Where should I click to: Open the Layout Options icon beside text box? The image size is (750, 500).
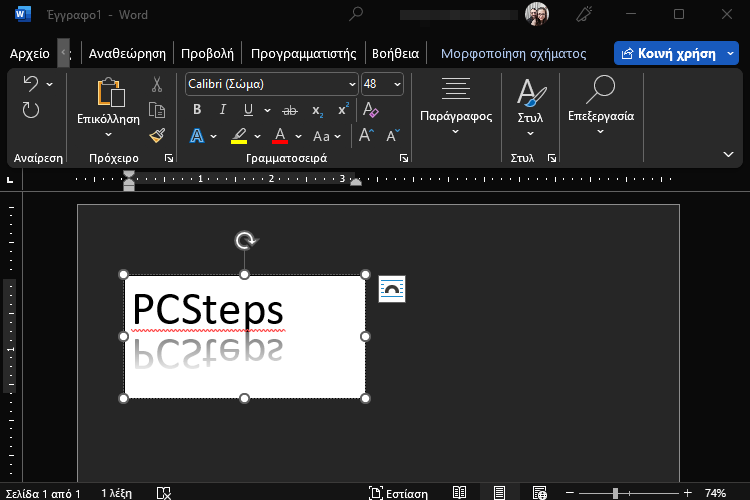tap(392, 289)
